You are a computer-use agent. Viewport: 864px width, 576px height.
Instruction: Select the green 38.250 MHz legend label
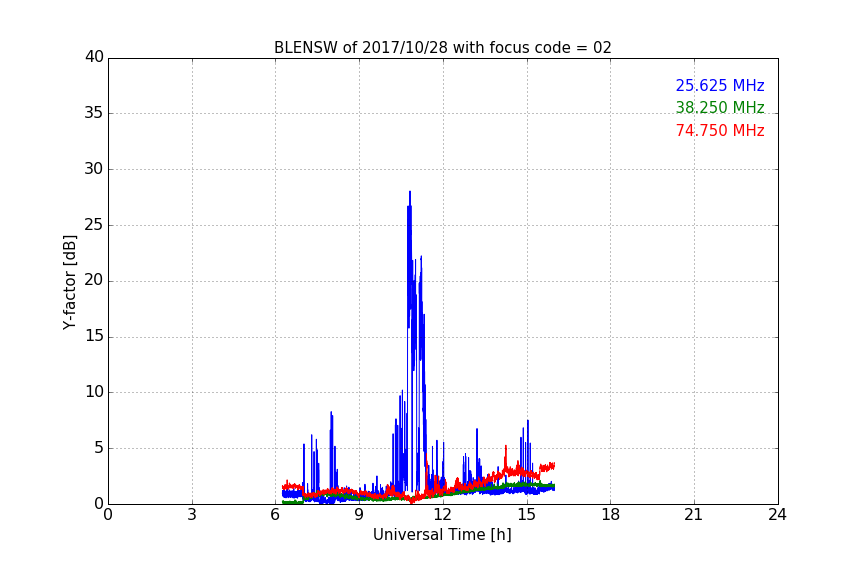click(x=720, y=107)
